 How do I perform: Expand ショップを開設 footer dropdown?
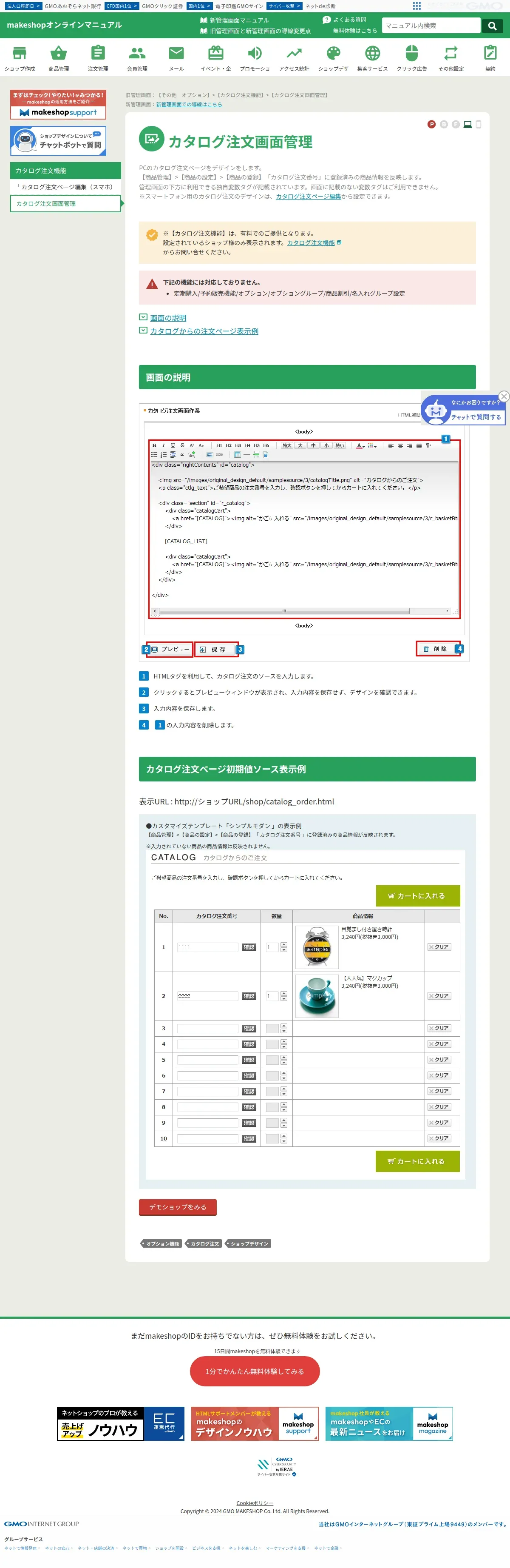click(x=171, y=1548)
